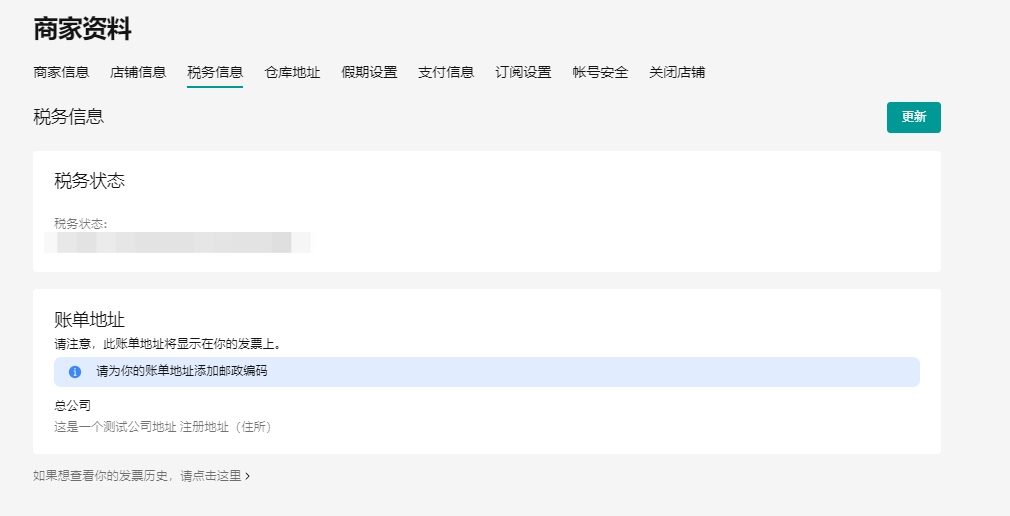
Task: Select the 税务信息 tab
Action: pyautogui.click(x=215, y=72)
